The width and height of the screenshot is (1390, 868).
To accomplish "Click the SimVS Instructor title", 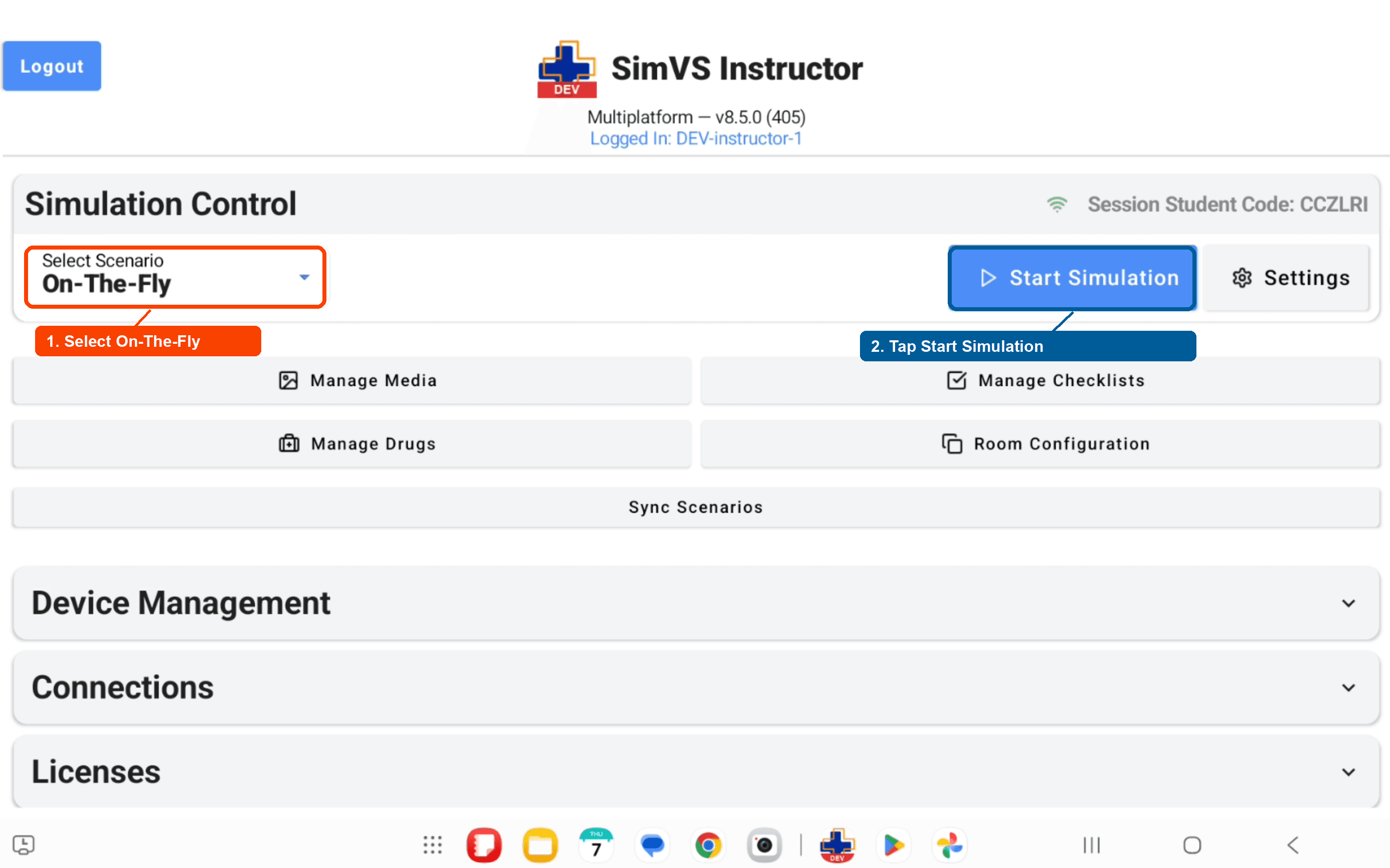I will (x=737, y=69).
